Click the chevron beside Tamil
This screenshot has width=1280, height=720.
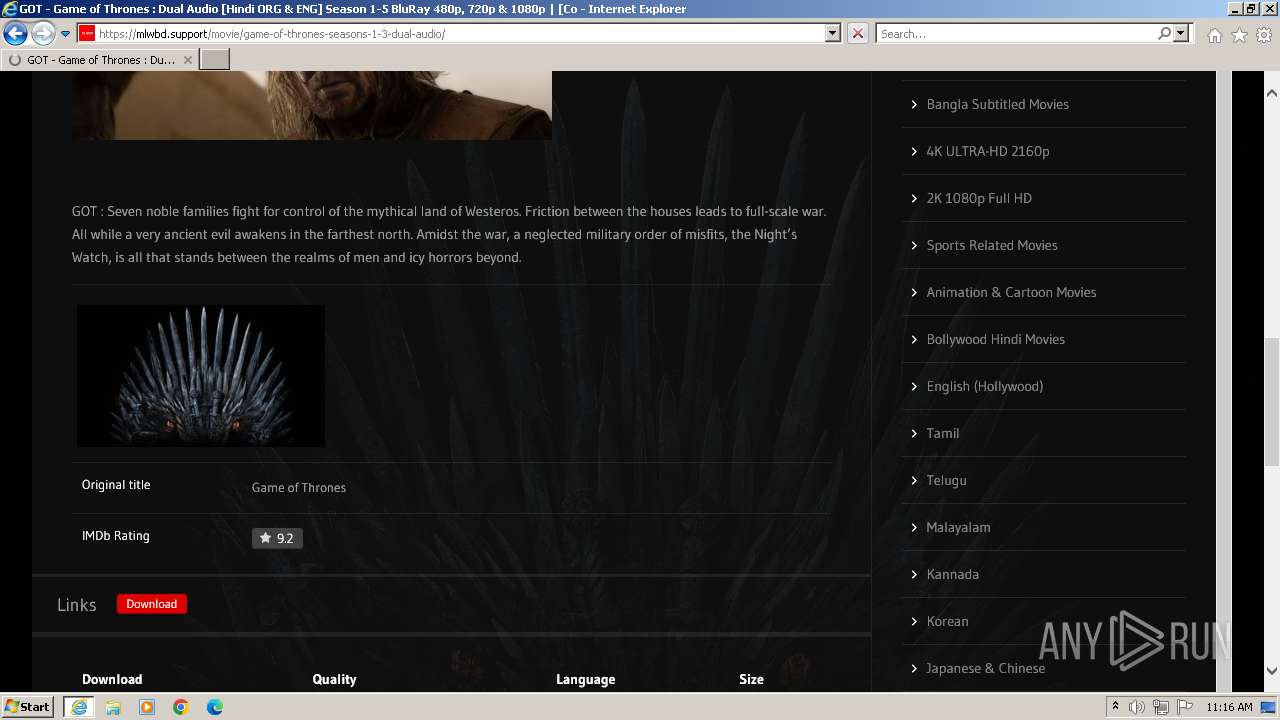914,433
